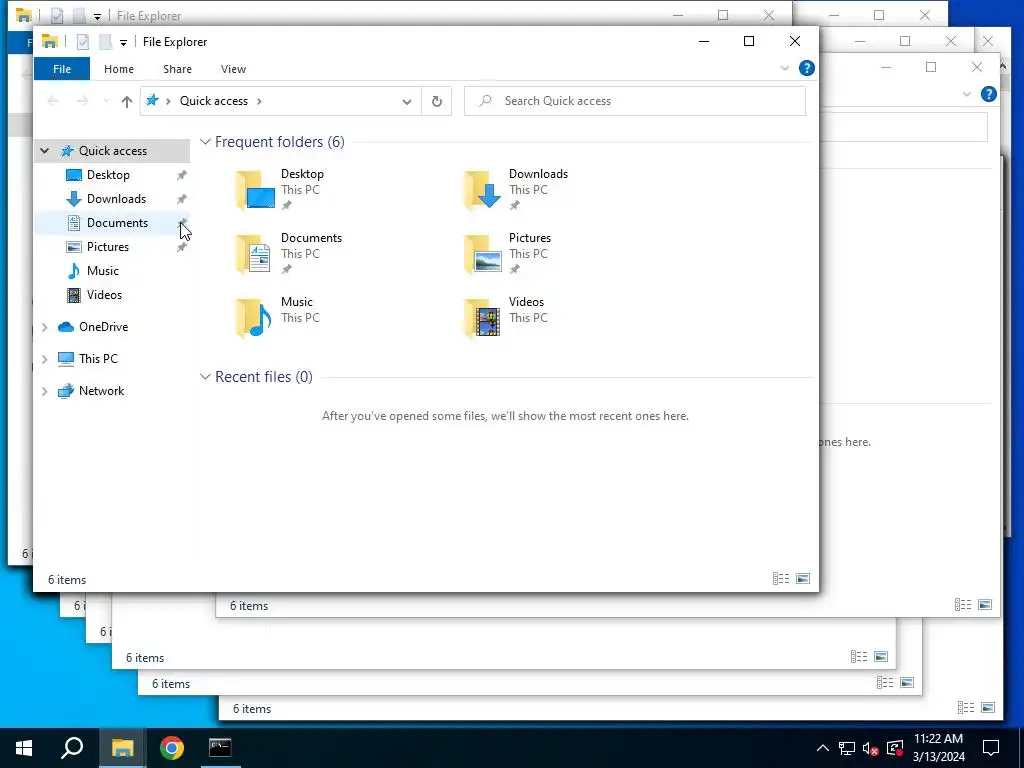Show hidden system tray icons
Viewport: 1024px width, 768px height.
coord(822,748)
